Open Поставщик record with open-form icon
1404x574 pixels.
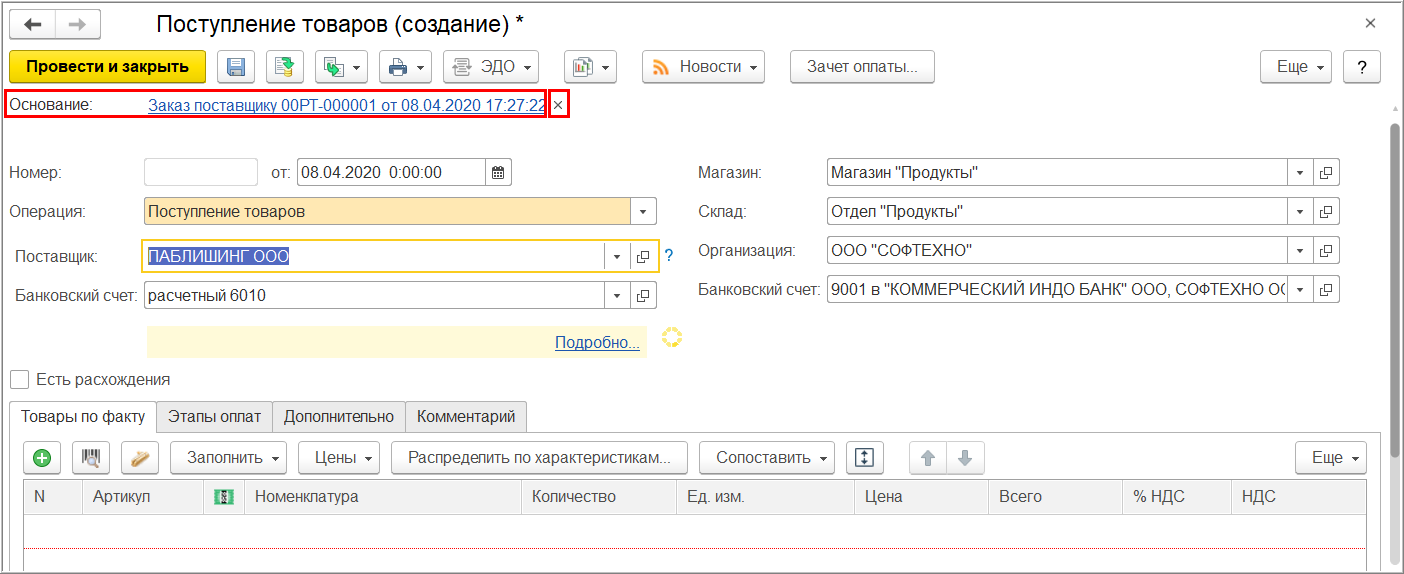(643, 257)
